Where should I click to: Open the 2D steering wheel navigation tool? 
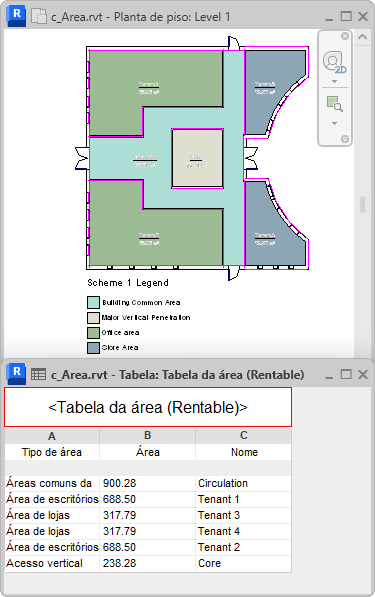tap(334, 62)
